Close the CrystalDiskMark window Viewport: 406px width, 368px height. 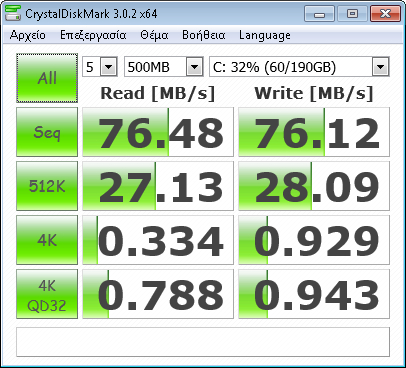pyautogui.click(x=385, y=14)
